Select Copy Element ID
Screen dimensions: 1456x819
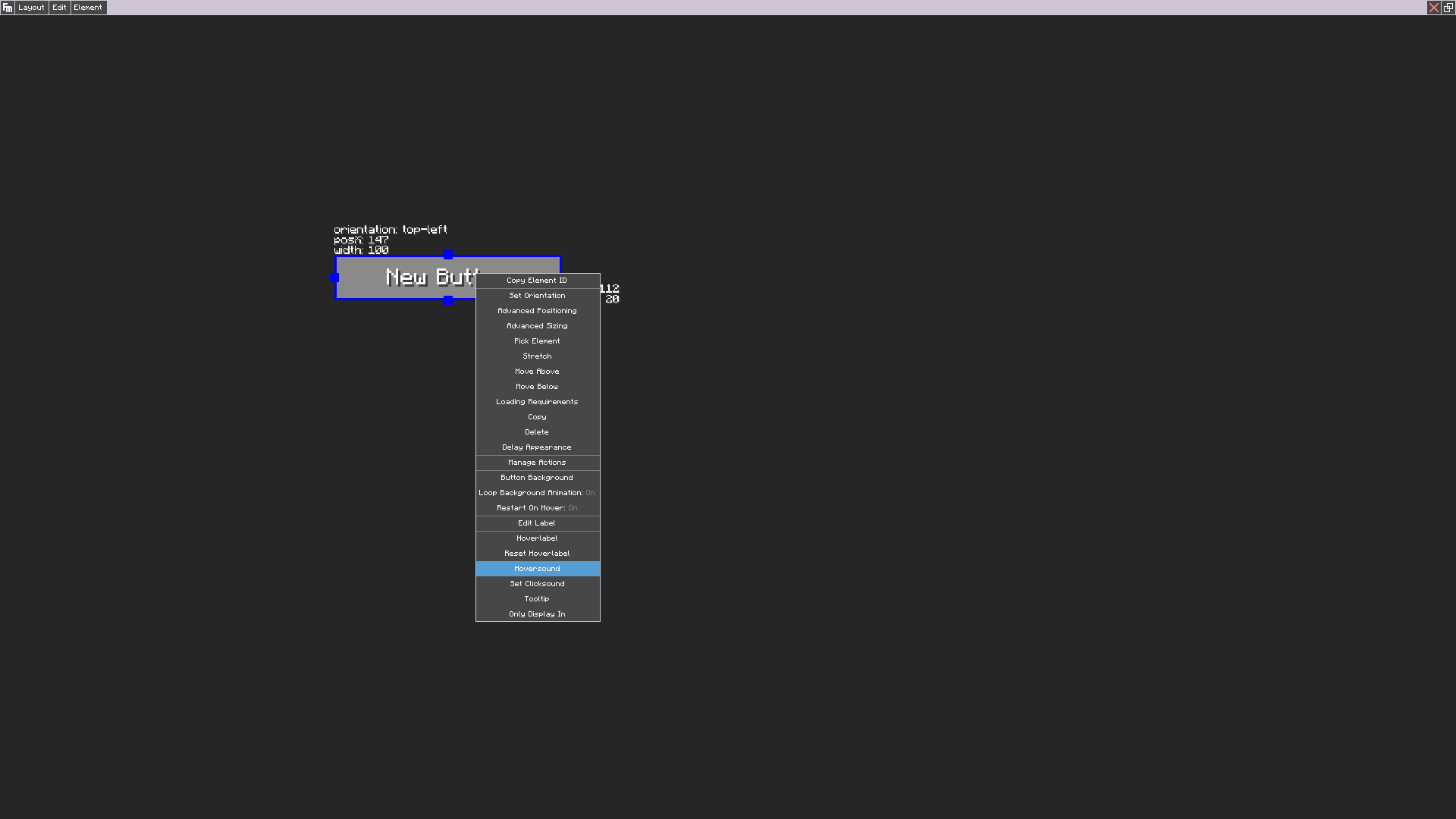pos(538,281)
